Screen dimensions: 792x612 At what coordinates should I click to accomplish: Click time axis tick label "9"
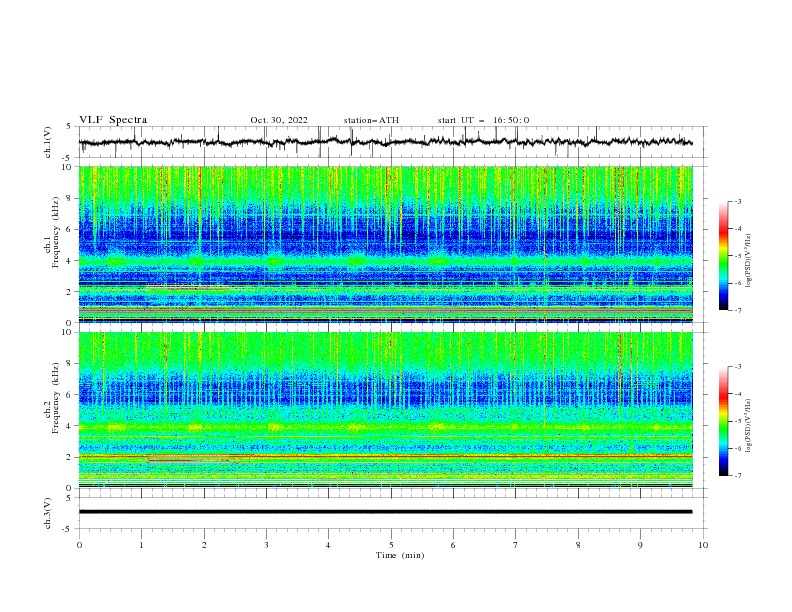pyautogui.click(x=640, y=545)
